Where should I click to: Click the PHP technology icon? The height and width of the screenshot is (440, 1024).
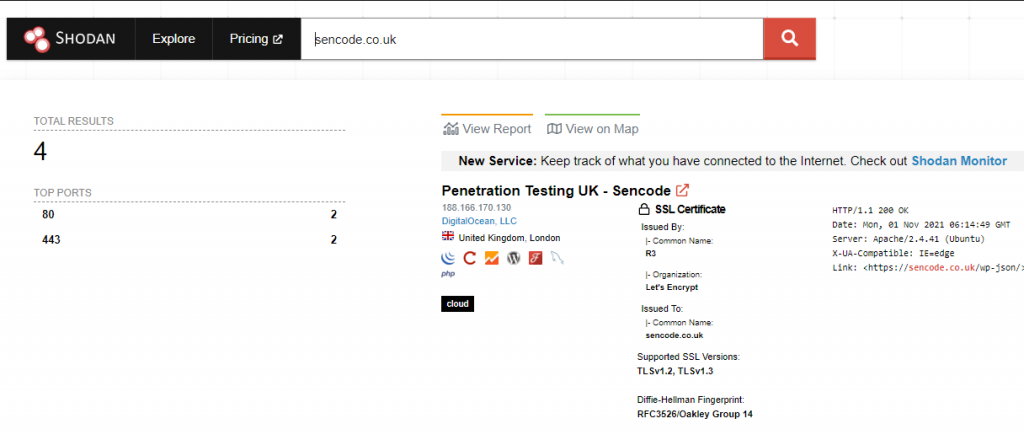pyautogui.click(x=448, y=274)
